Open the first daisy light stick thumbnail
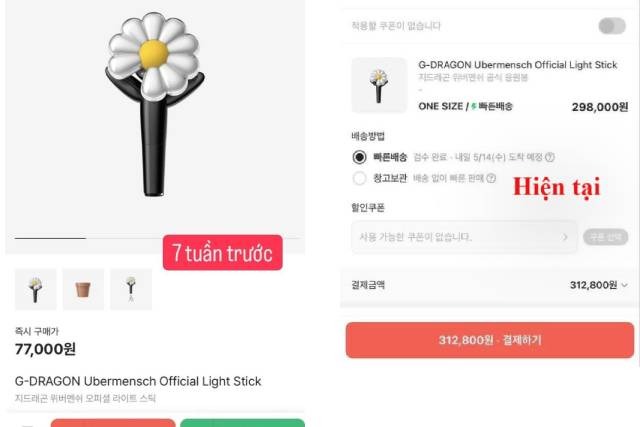Image resolution: width=640 pixels, height=427 pixels. pos(36,289)
